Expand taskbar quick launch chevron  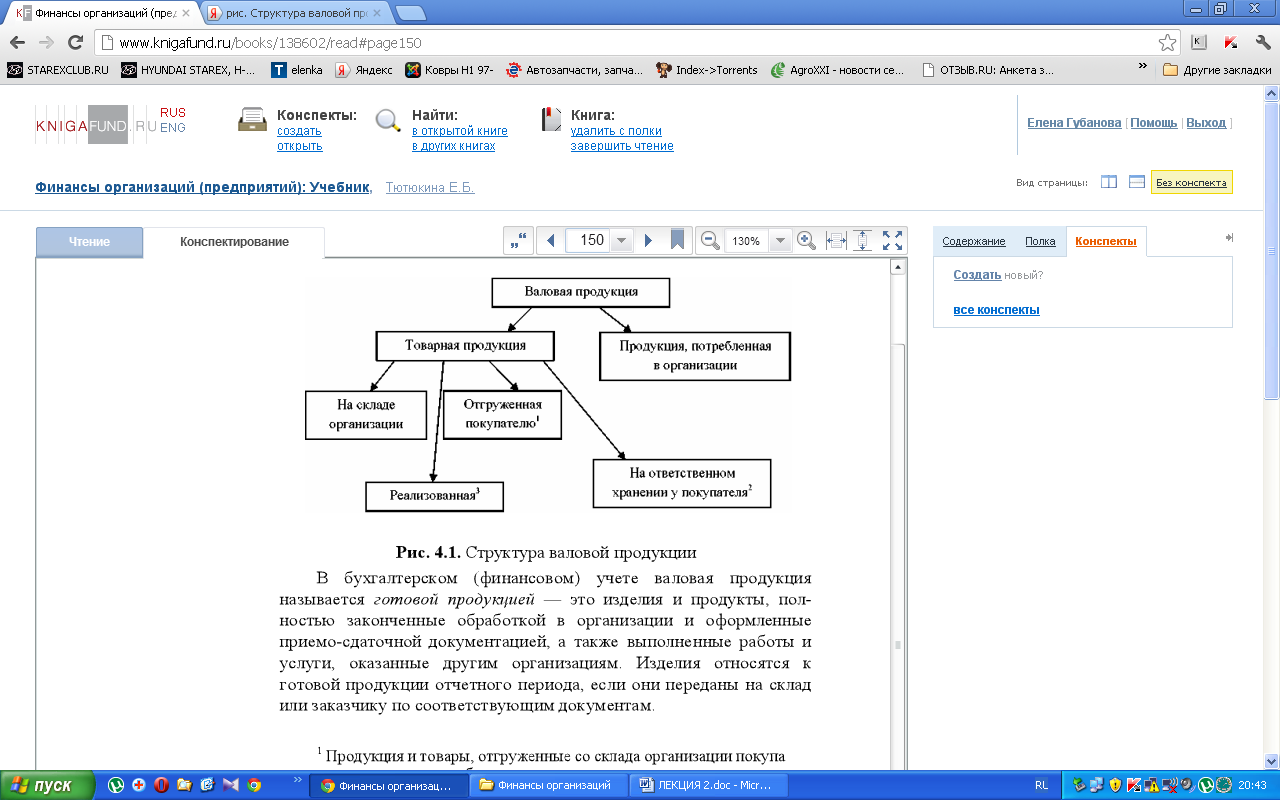point(296,779)
